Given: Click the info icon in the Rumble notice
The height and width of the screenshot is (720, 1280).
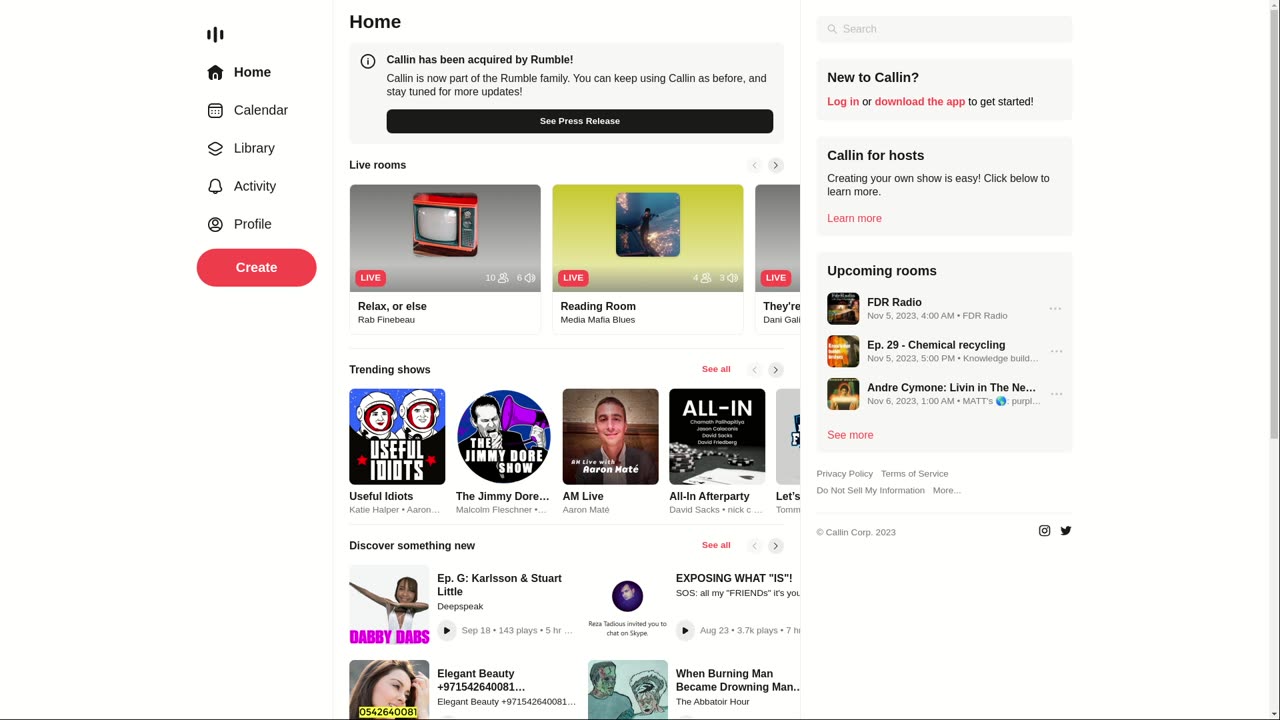Looking at the screenshot, I should (x=368, y=61).
